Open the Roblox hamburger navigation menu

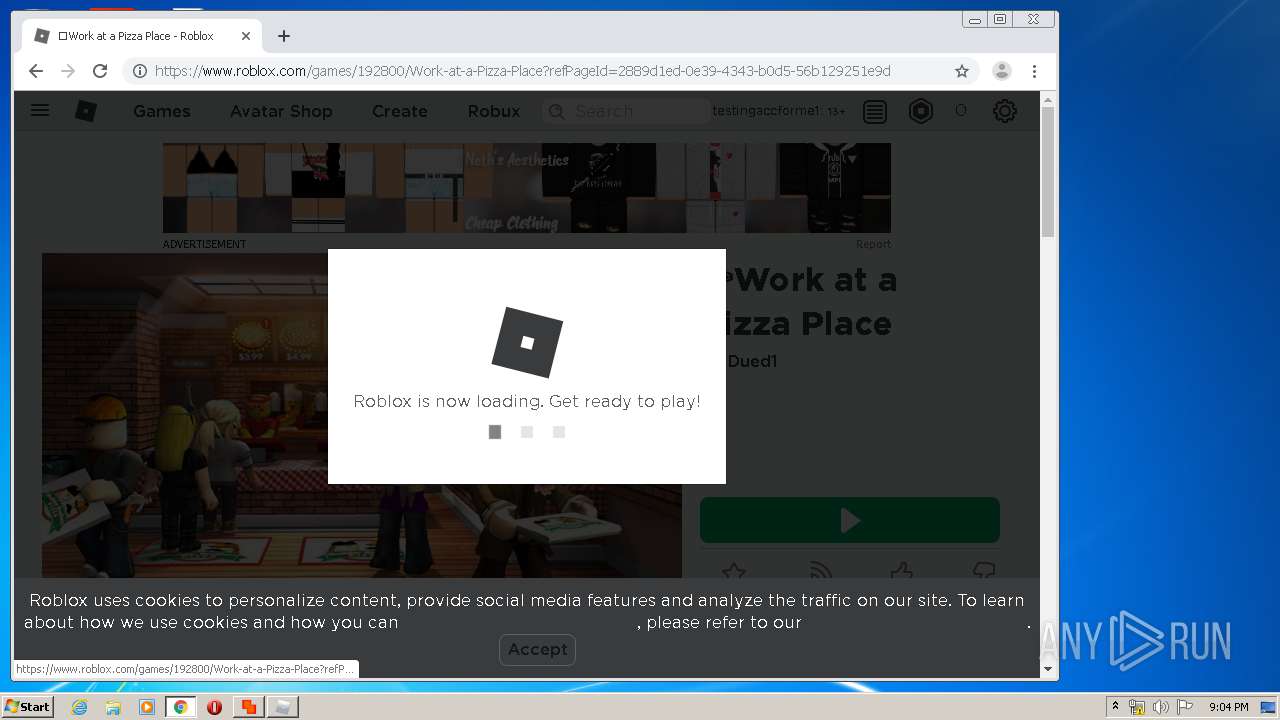(x=40, y=111)
